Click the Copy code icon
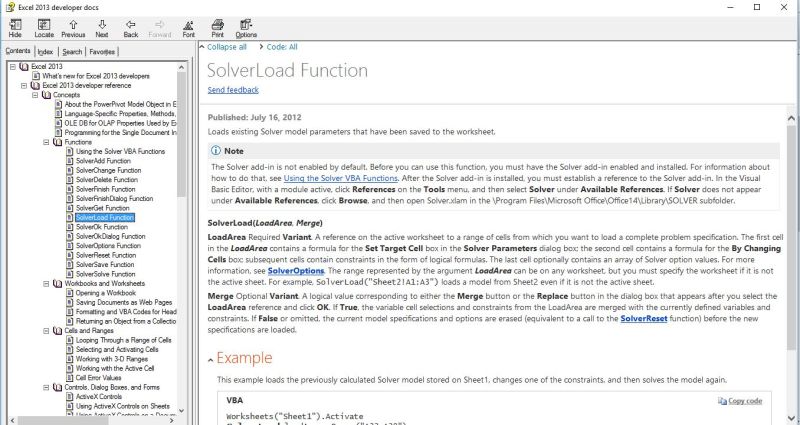Viewport: 800px width, 425px height. (722, 401)
